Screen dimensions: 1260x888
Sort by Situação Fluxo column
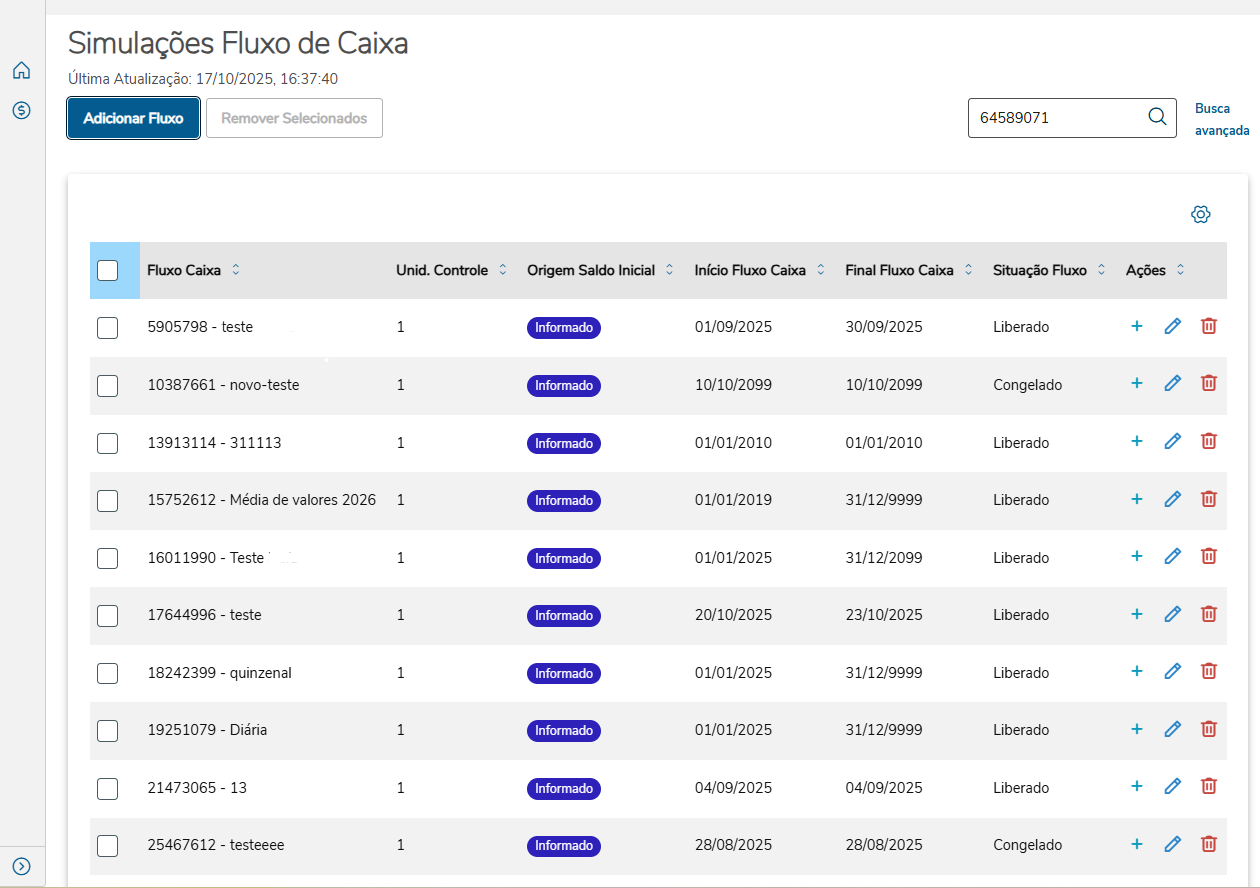tap(1101, 270)
